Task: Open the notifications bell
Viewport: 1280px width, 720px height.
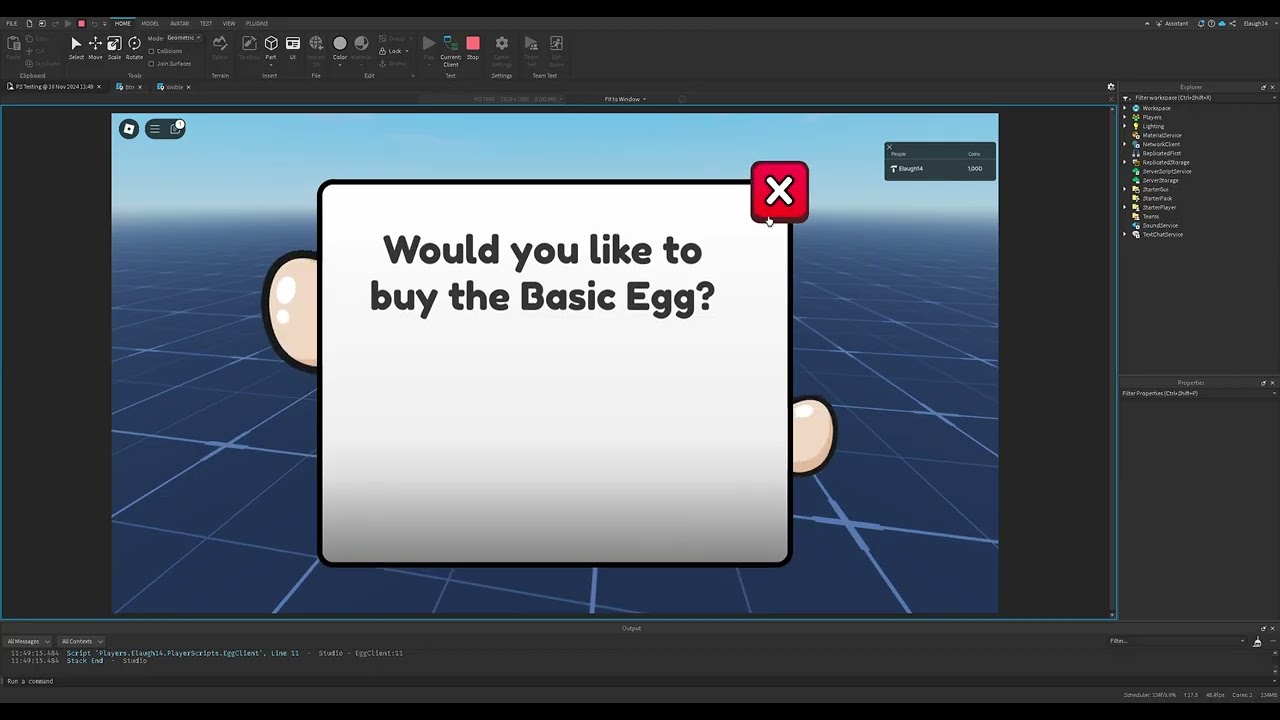Action: pyautogui.click(x=1201, y=23)
